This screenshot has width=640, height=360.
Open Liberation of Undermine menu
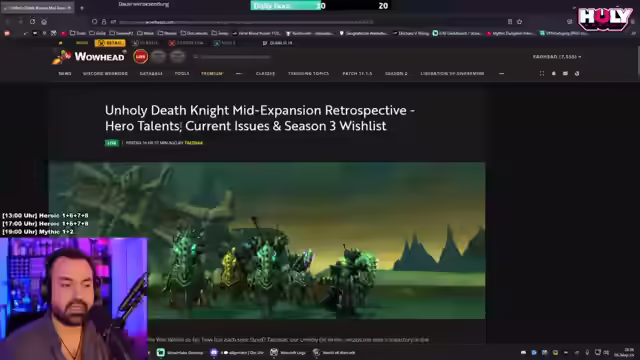point(452,73)
